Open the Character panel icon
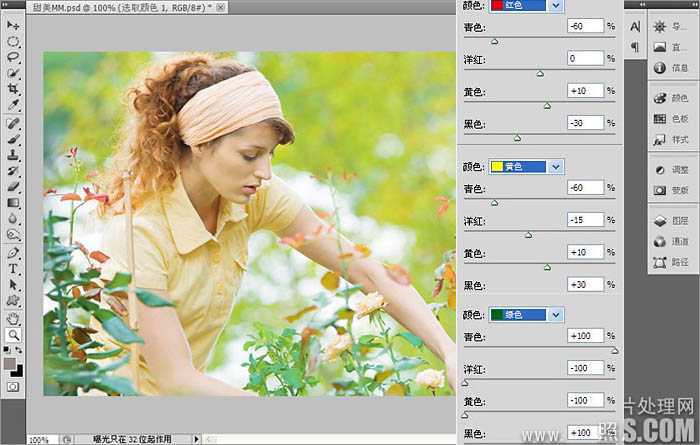Viewport: 700px width, 445px height. point(635,27)
